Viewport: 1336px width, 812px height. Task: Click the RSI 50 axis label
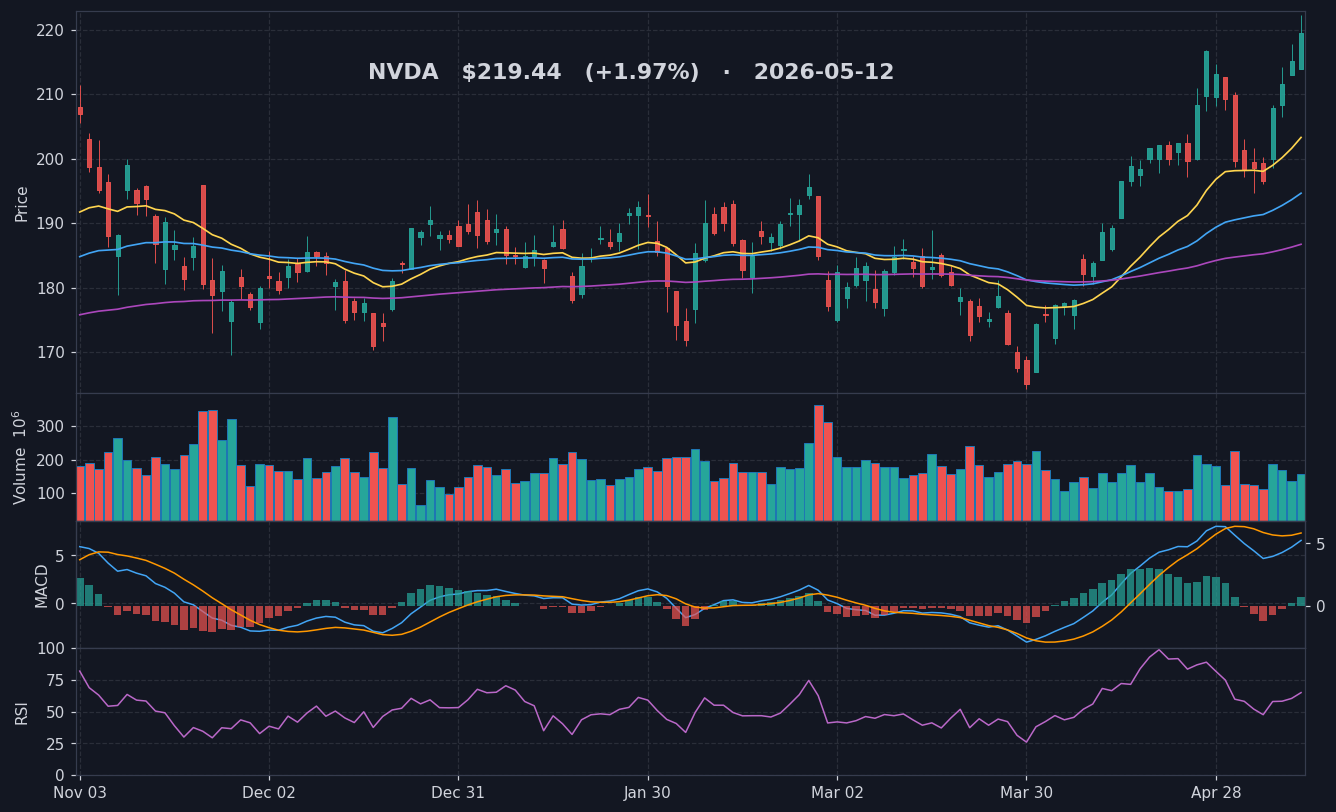(55, 713)
